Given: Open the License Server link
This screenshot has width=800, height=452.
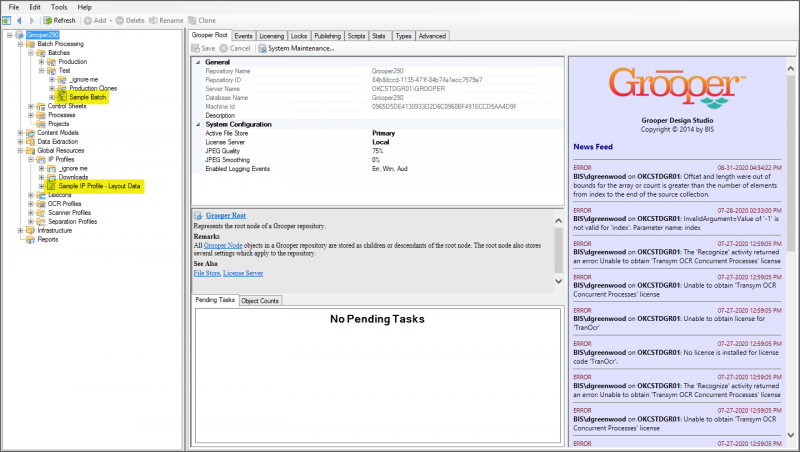Looking at the screenshot, I should pyautogui.click(x=243, y=273).
